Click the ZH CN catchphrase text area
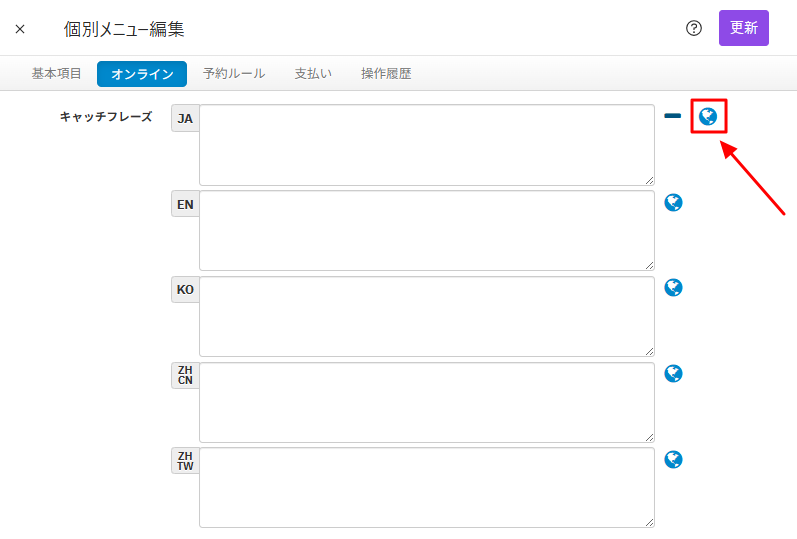 pyautogui.click(x=426, y=402)
